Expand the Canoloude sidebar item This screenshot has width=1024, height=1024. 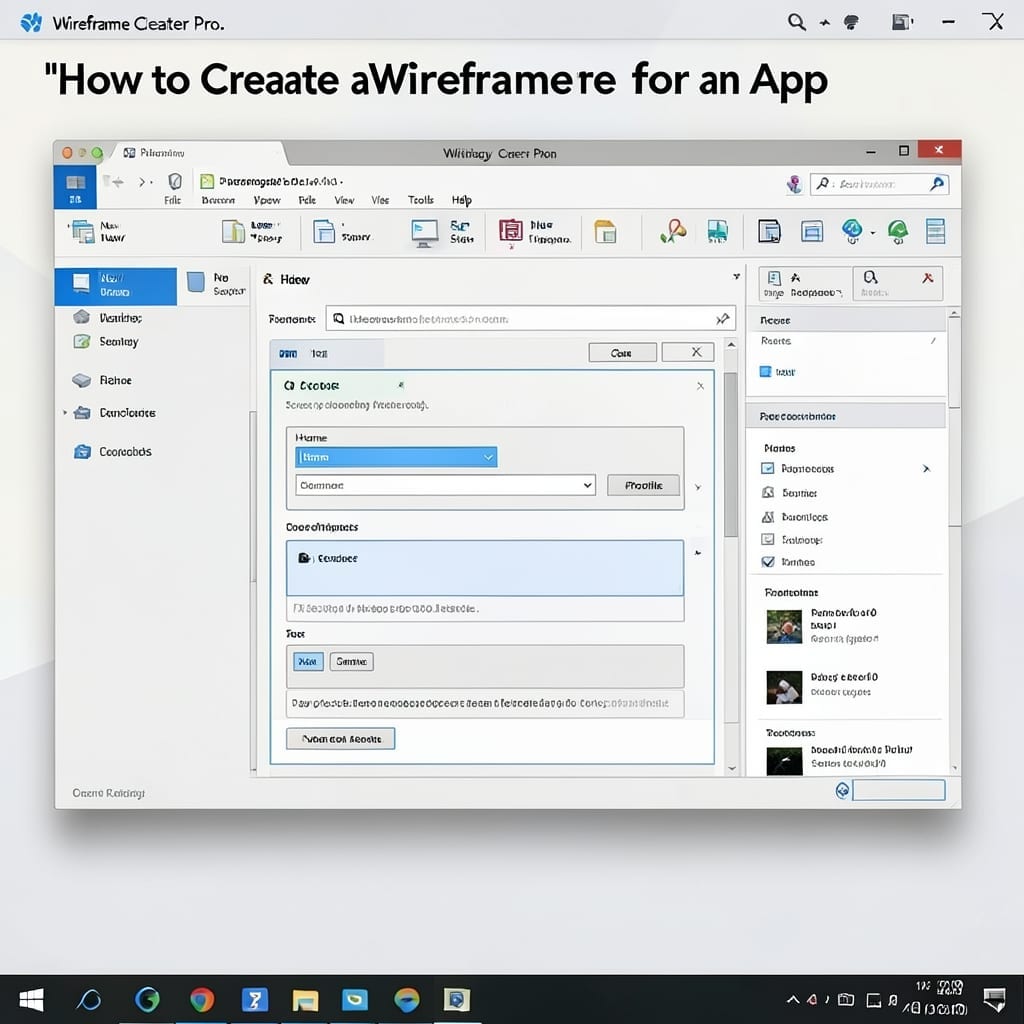click(x=65, y=413)
